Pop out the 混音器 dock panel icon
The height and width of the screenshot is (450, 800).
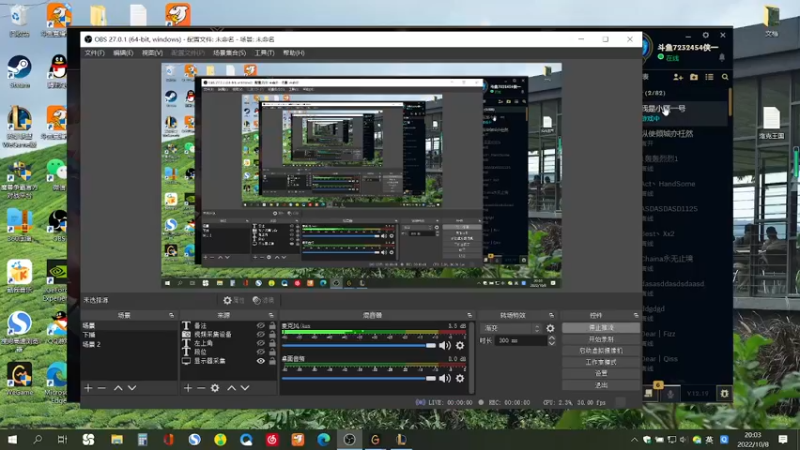coord(469,315)
